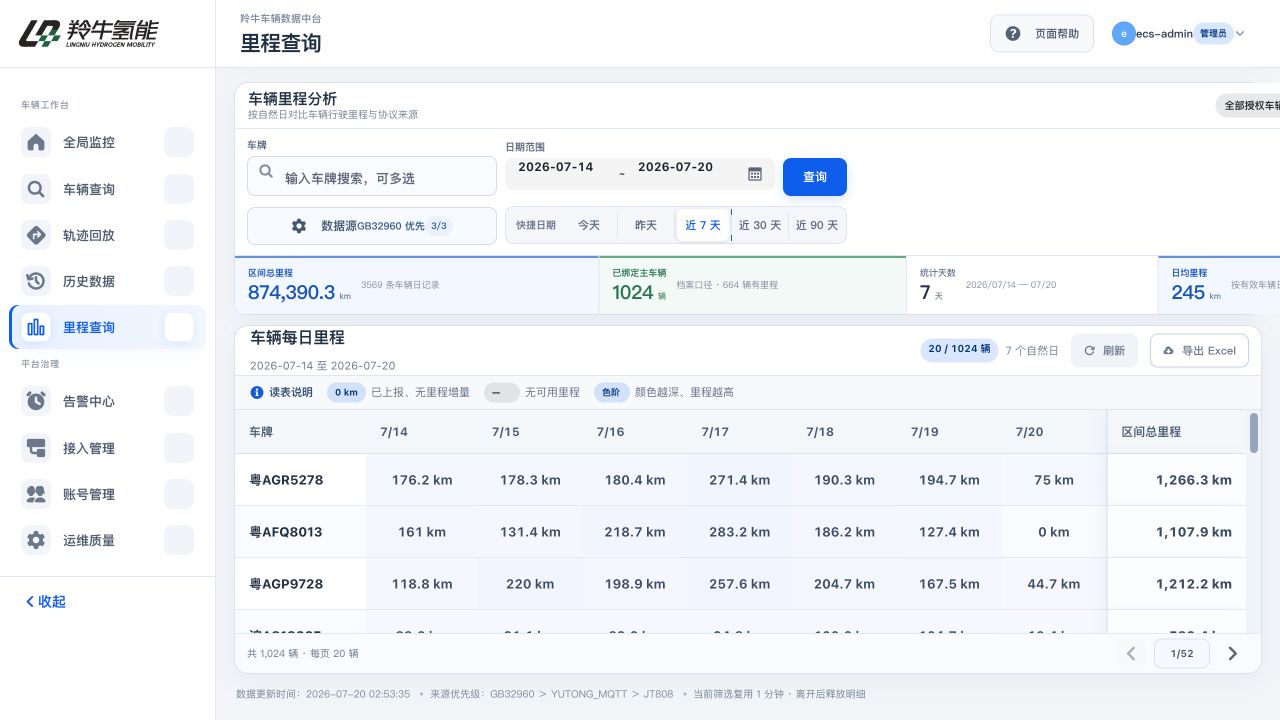
Task: Open the 账号管理 users icon
Action: pyautogui.click(x=36, y=494)
